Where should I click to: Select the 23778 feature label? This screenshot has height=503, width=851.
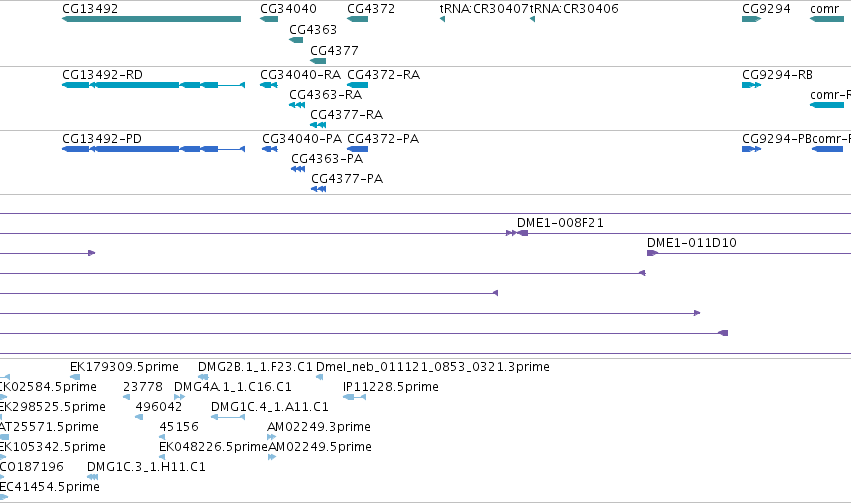[x=143, y=386]
